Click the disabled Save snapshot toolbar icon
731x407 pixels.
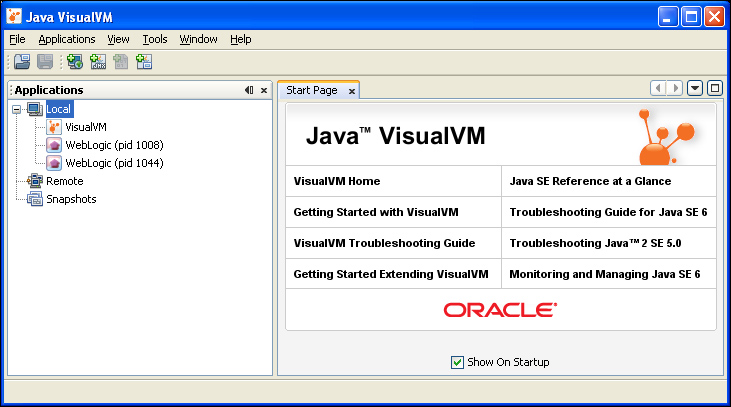click(45, 62)
